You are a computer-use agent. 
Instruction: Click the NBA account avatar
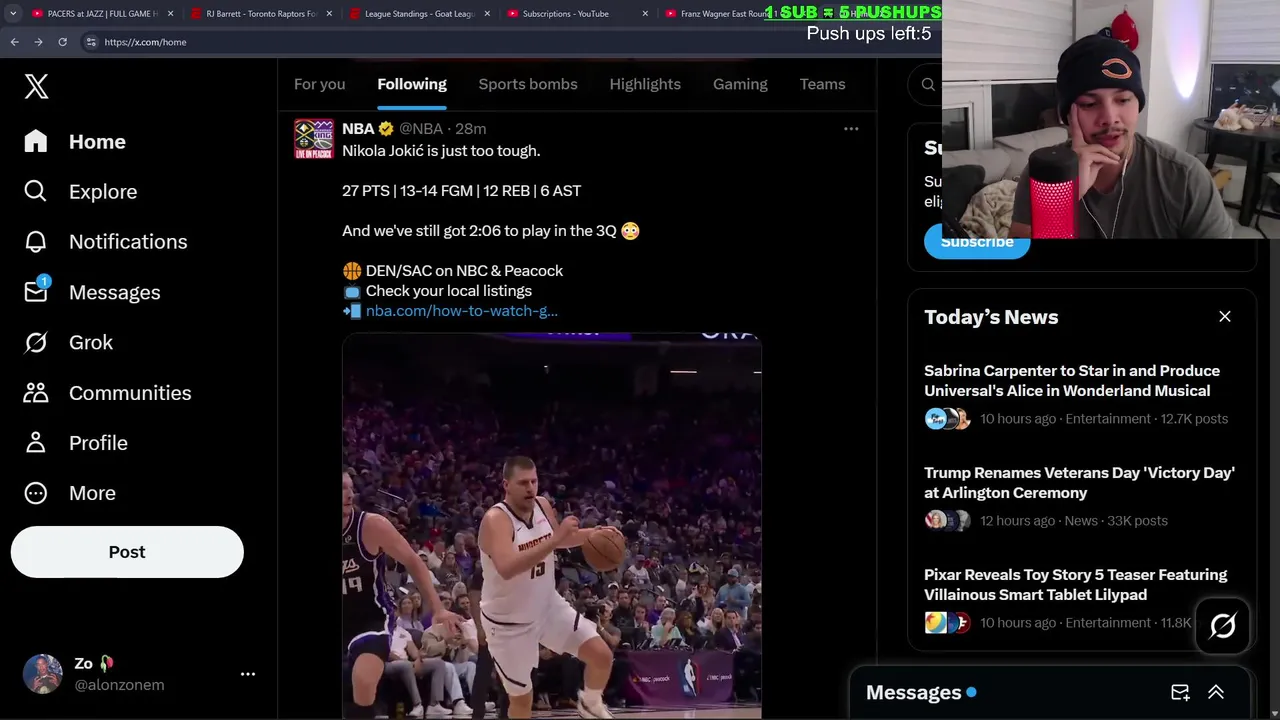pos(314,139)
